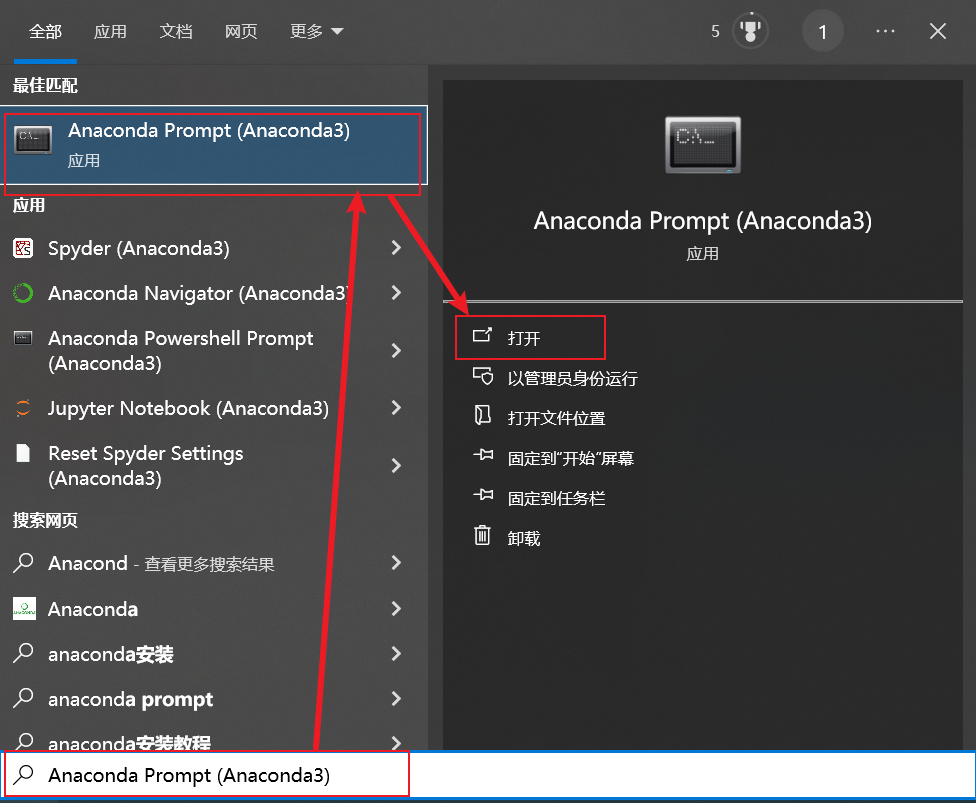This screenshot has height=803, width=976.
Task: Click the rewards trophy badge icon
Action: (750, 31)
